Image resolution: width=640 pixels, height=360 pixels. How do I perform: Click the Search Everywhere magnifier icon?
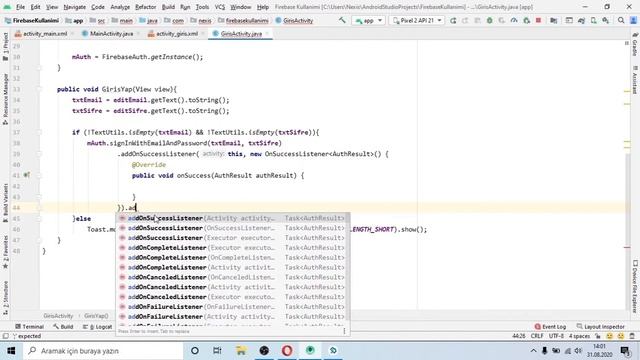coord(621,20)
